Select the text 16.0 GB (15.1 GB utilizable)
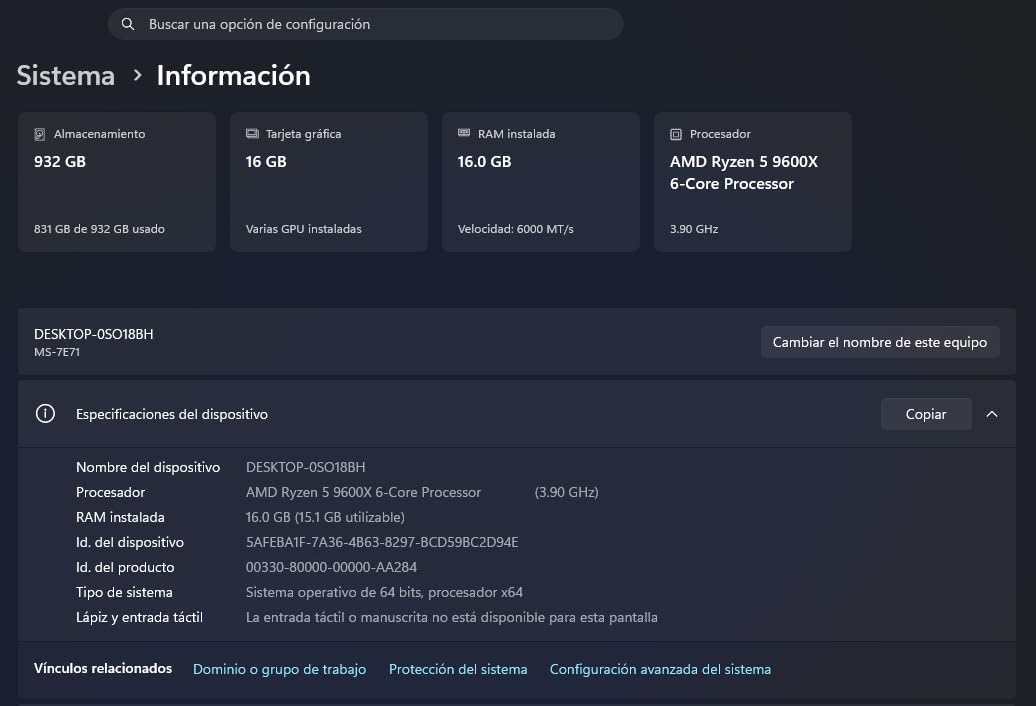 (x=325, y=517)
